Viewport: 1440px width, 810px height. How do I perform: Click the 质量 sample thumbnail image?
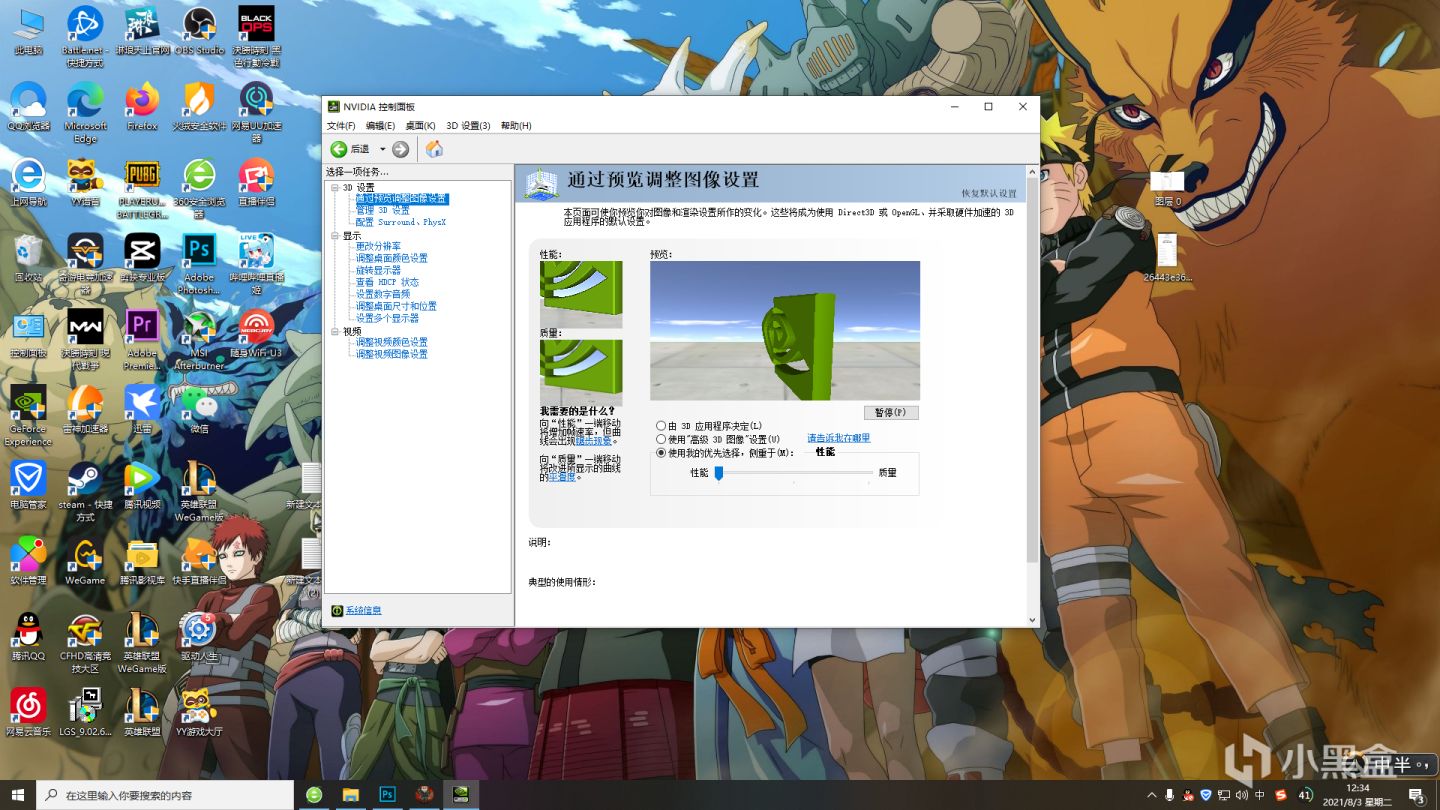click(581, 372)
